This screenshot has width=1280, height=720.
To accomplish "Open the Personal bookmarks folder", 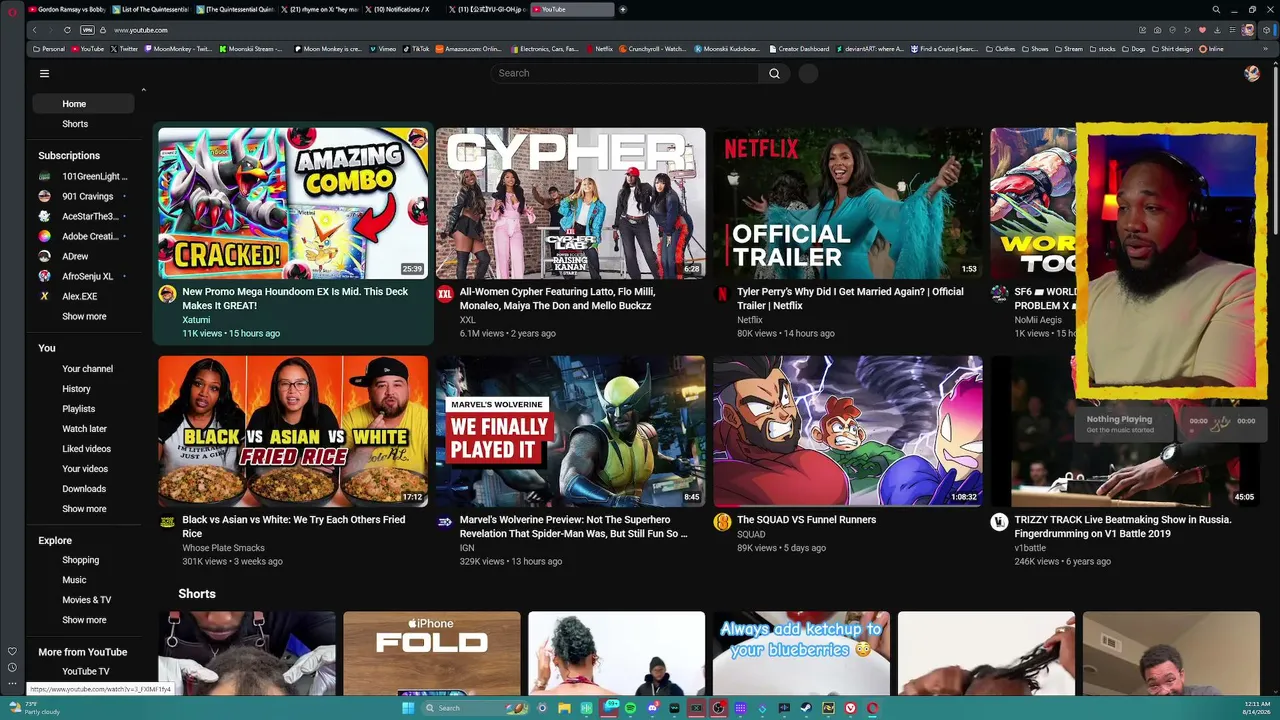I will [49, 48].
